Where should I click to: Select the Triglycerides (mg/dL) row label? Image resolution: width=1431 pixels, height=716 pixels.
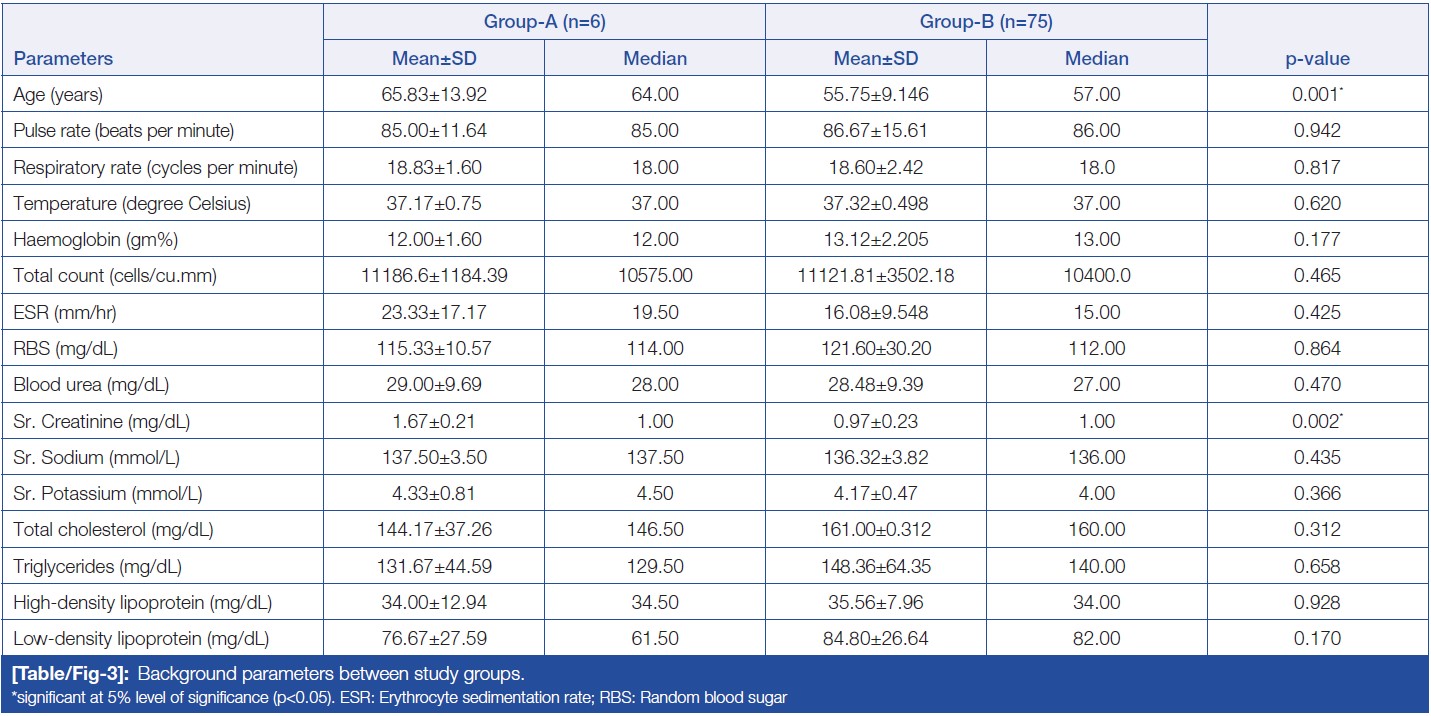[97, 566]
